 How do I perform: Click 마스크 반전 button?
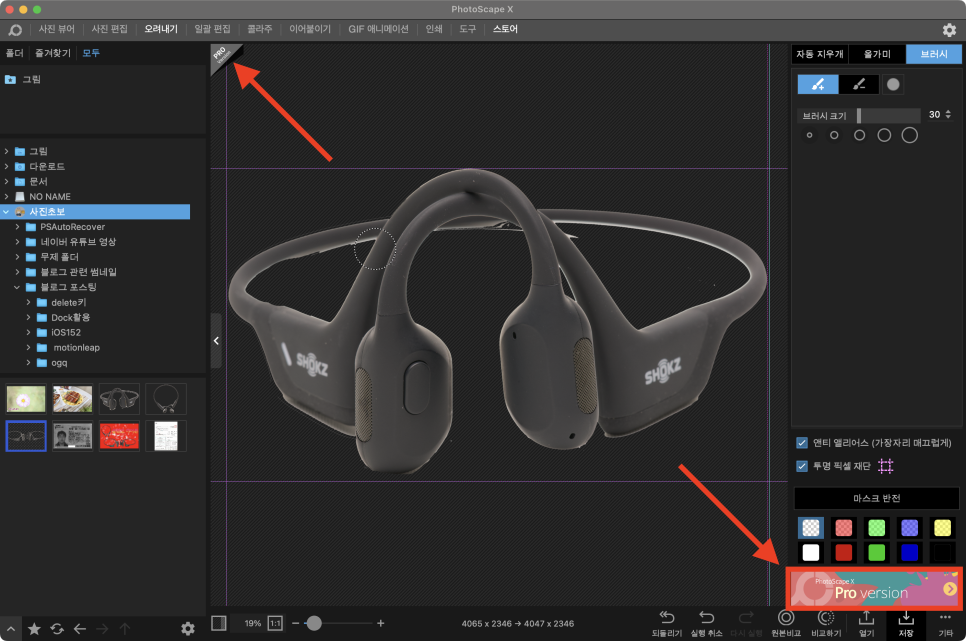point(877,498)
